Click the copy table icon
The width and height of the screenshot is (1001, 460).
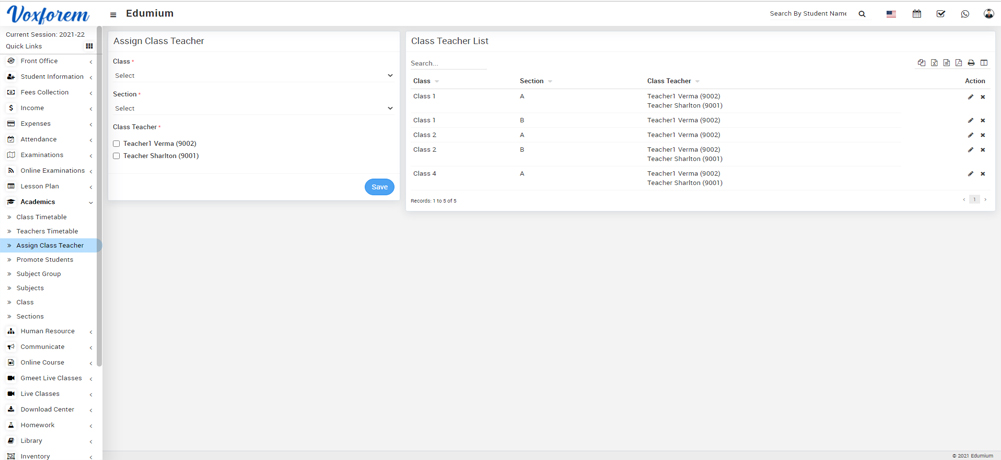(921, 63)
